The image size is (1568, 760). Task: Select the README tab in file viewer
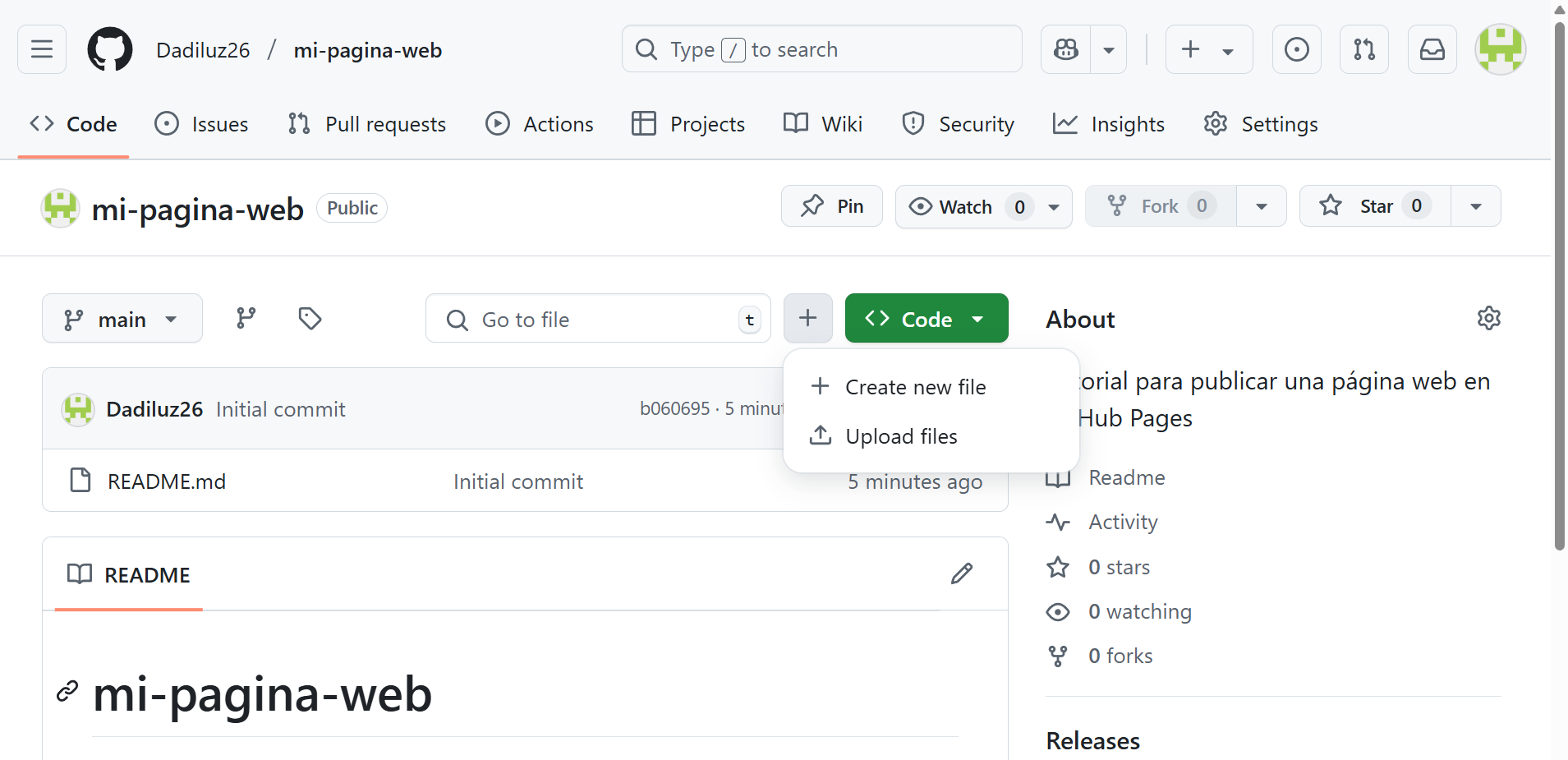[x=129, y=574]
